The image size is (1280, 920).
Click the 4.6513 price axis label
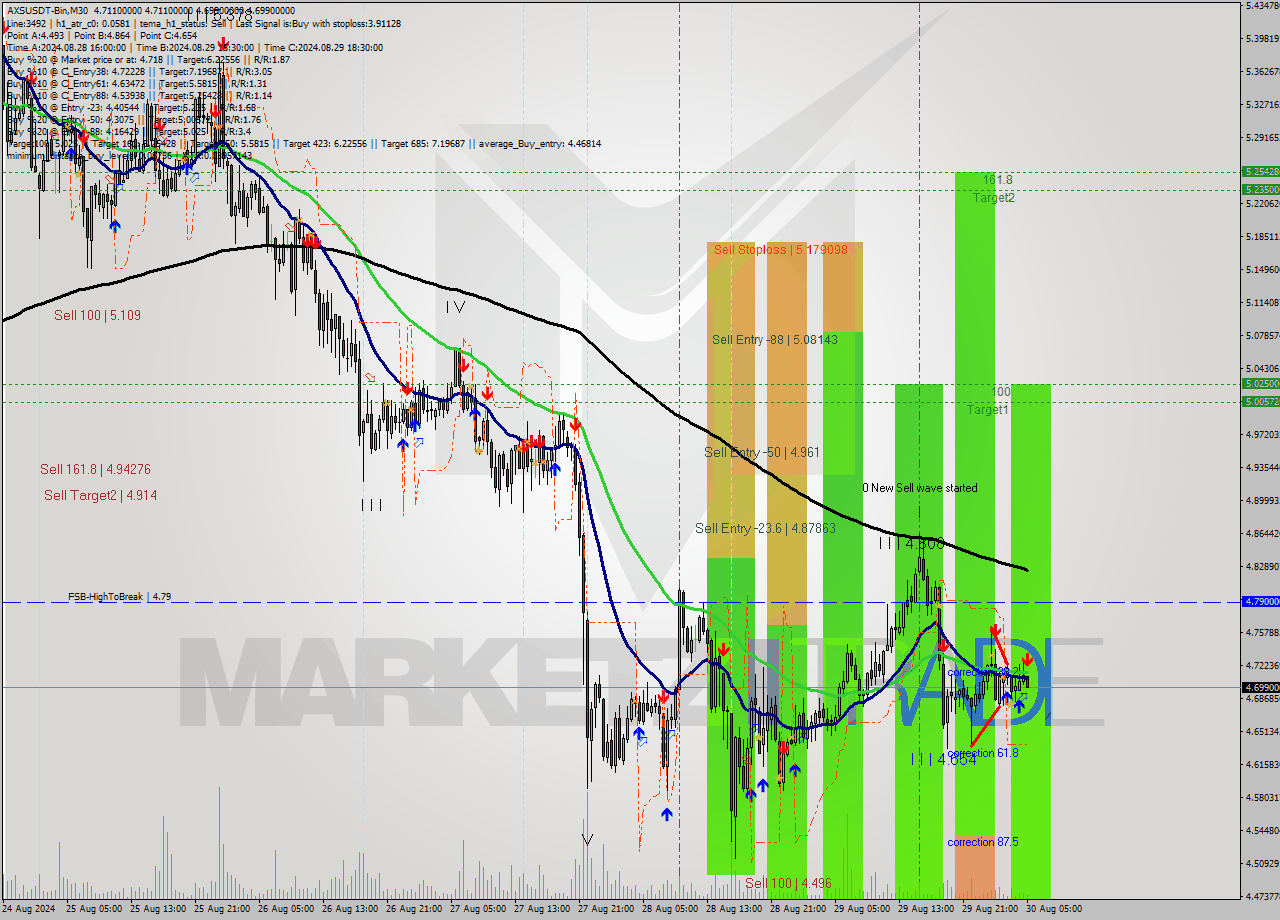tap(1262, 732)
